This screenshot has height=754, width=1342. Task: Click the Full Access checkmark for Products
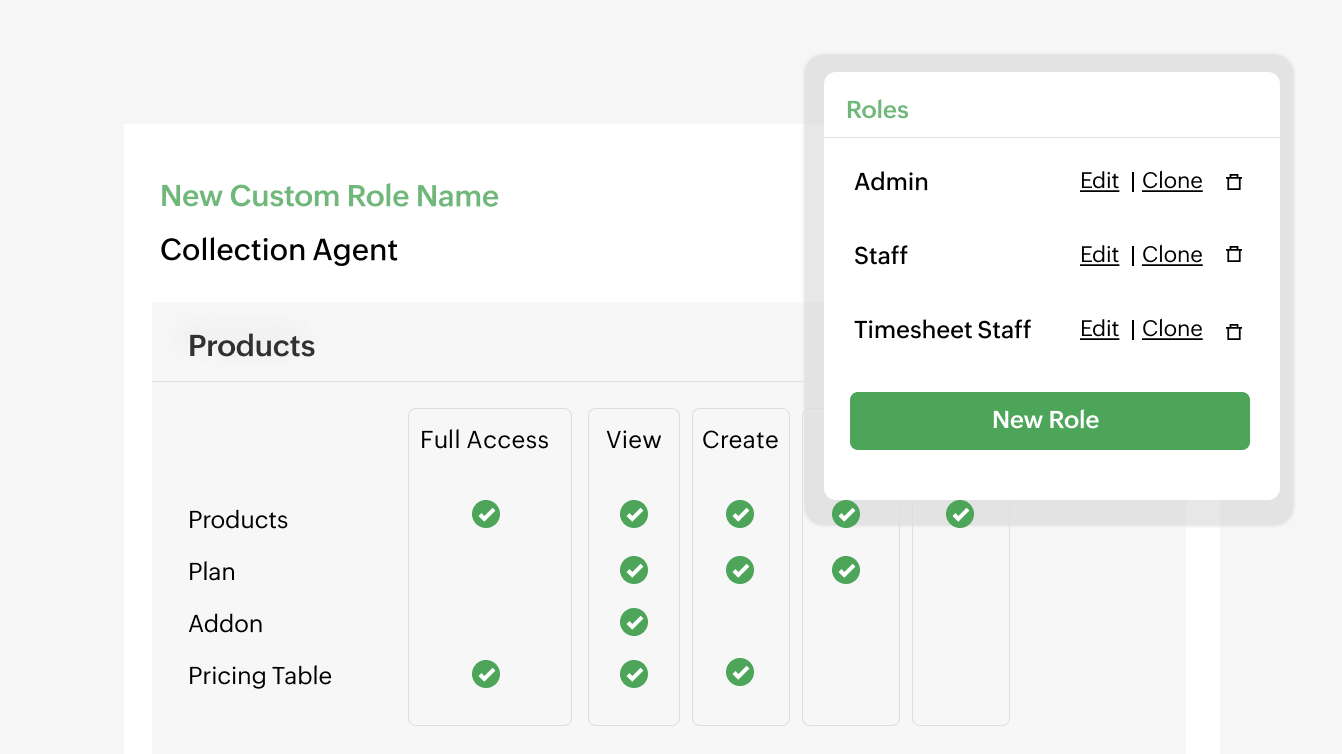click(487, 514)
